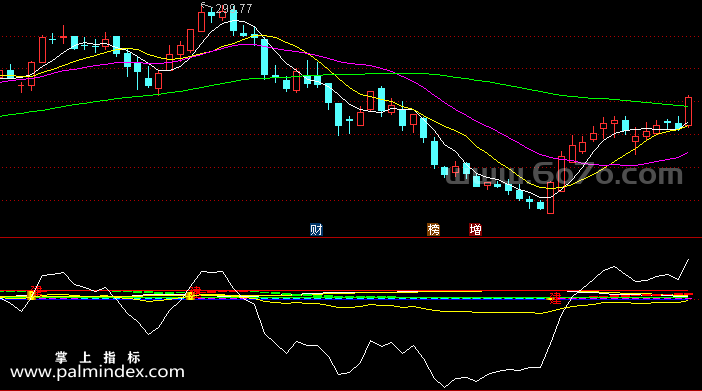Select the first 建 signal with yellow square
Image resolution: width=702 pixels, height=391 pixels.
coord(34,293)
